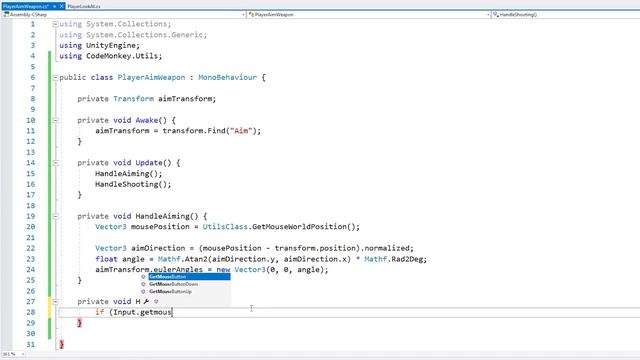640x360 pixels.
Task: Click the 'Awake' method name
Action: pos(147,120)
